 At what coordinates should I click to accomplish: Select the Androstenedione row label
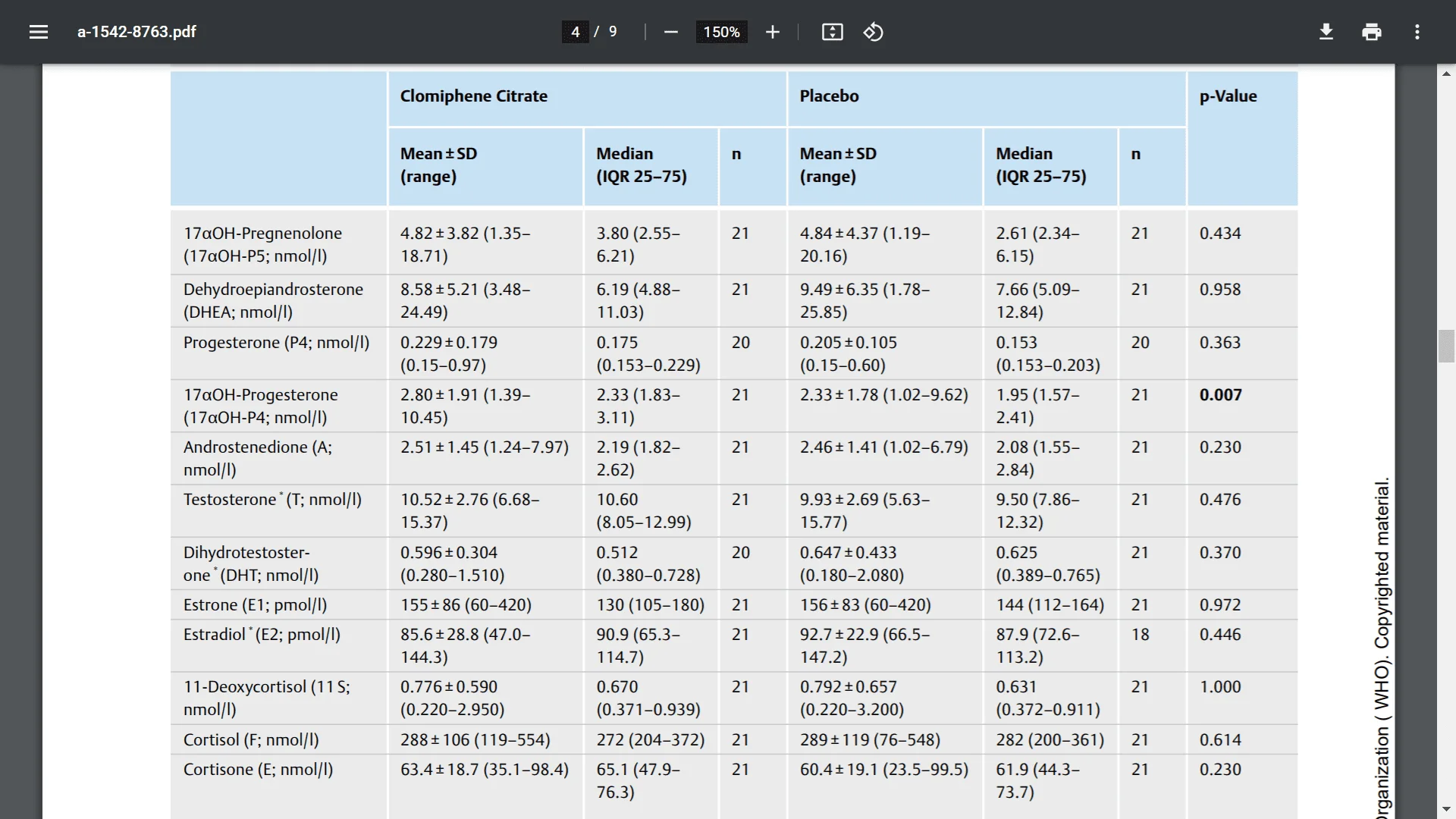(x=258, y=458)
